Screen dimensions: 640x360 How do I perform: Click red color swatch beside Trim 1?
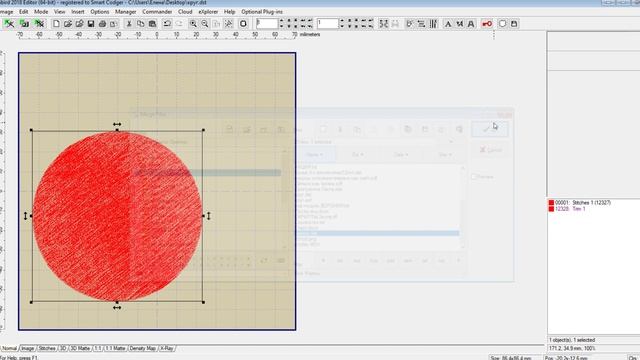[551, 209]
